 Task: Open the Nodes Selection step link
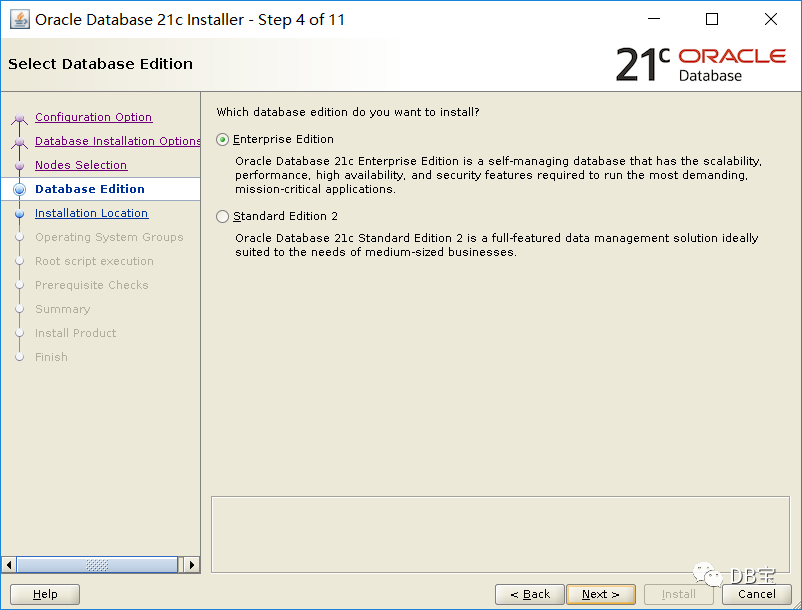point(81,165)
